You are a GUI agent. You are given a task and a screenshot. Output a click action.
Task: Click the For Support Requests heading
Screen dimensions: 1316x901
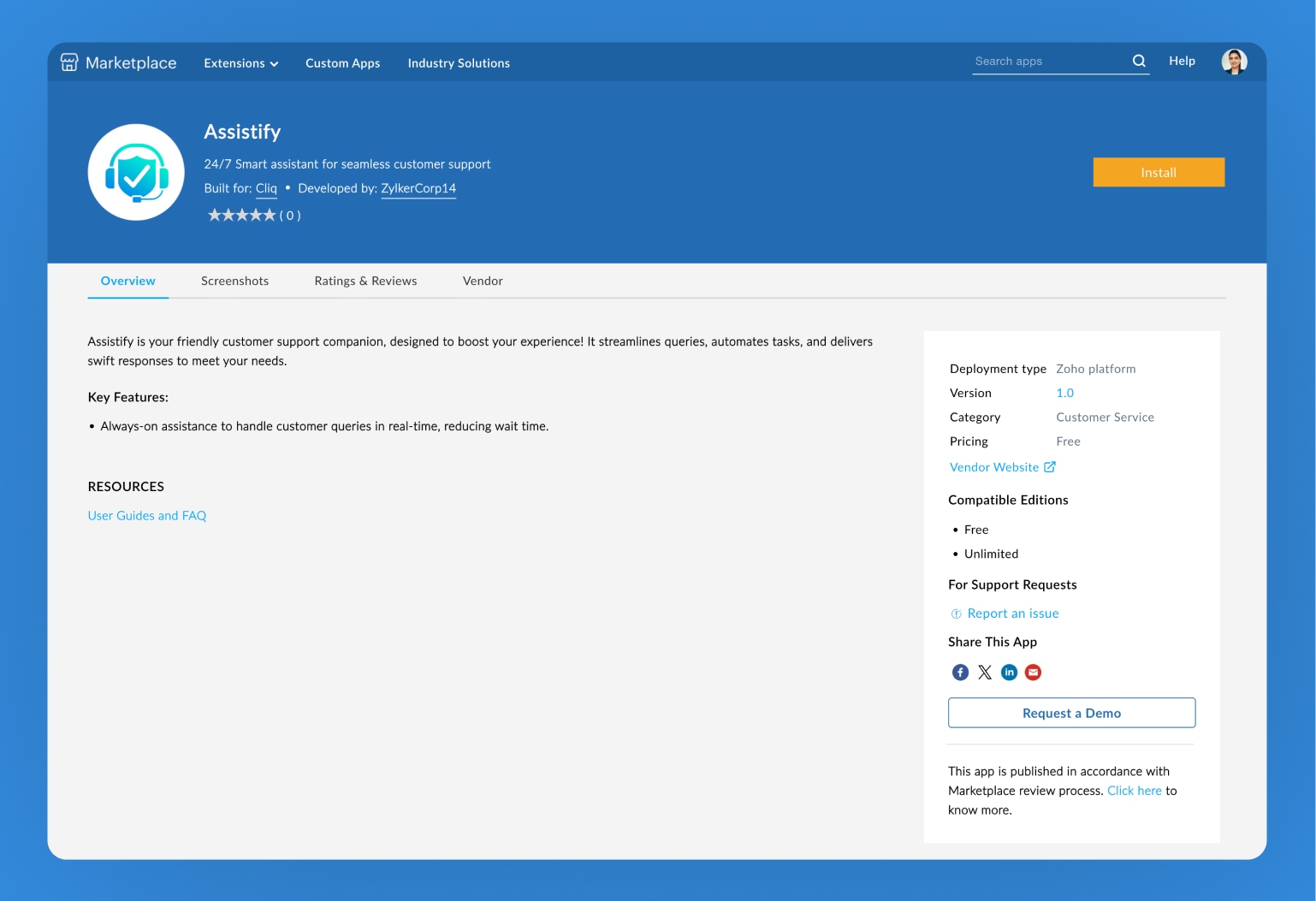(1012, 584)
